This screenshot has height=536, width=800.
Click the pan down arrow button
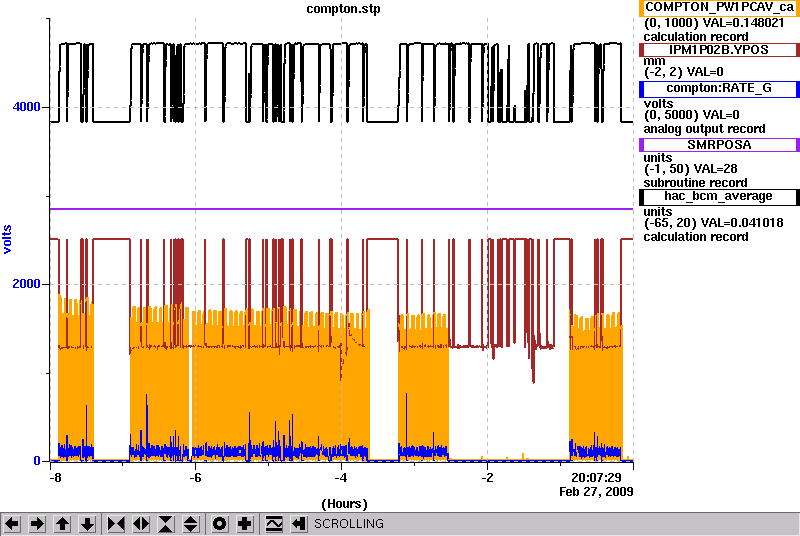click(88, 524)
